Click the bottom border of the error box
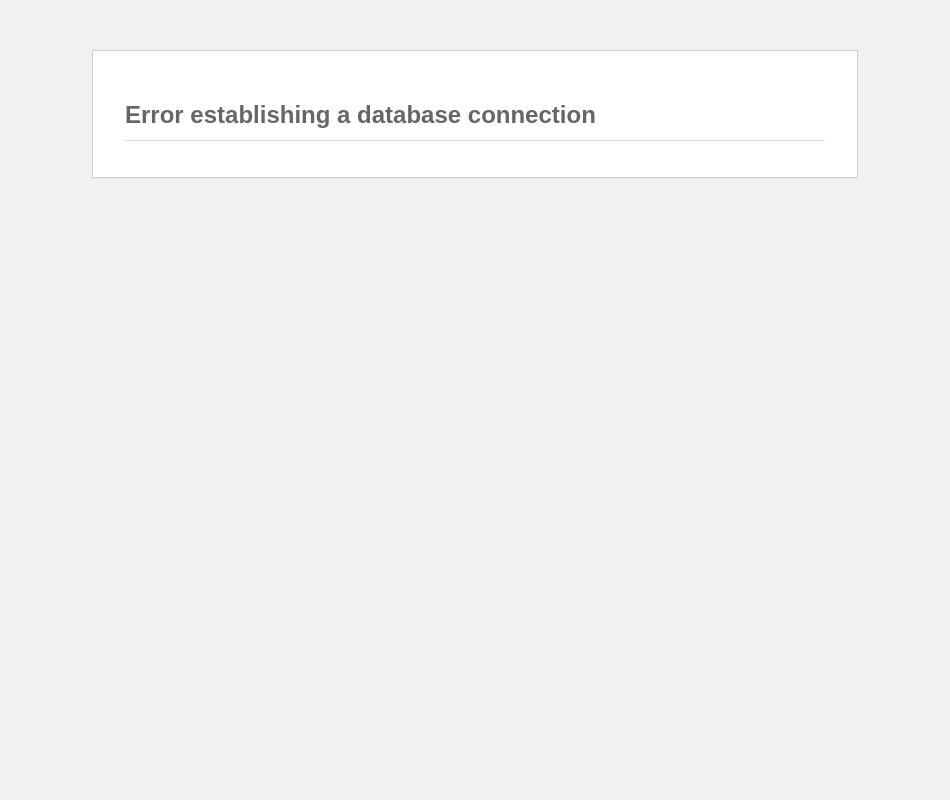This screenshot has width=950, height=800. [x=475, y=178]
